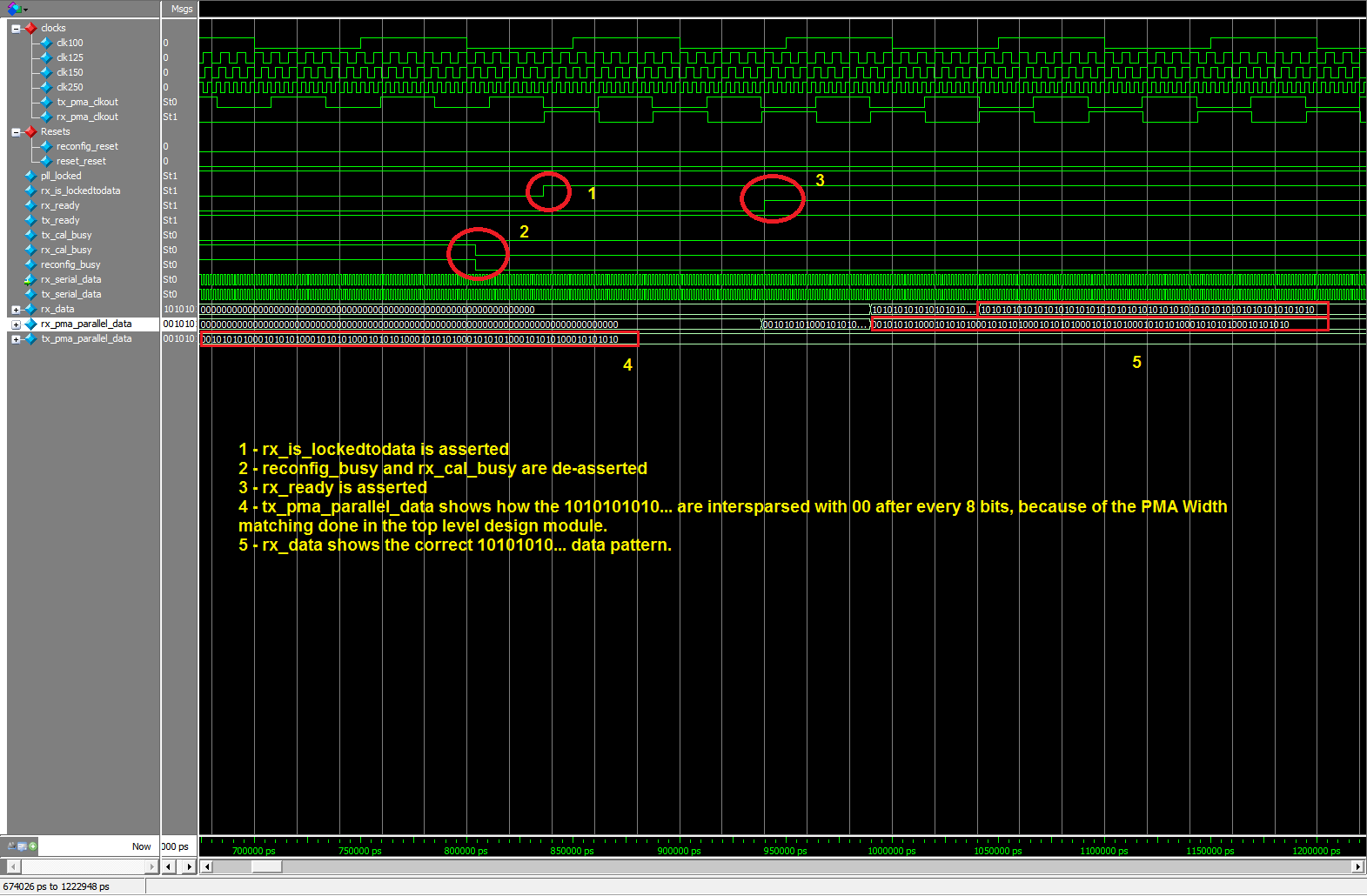
Task: Click the rx_data bus diamond icon
Action: point(31,309)
